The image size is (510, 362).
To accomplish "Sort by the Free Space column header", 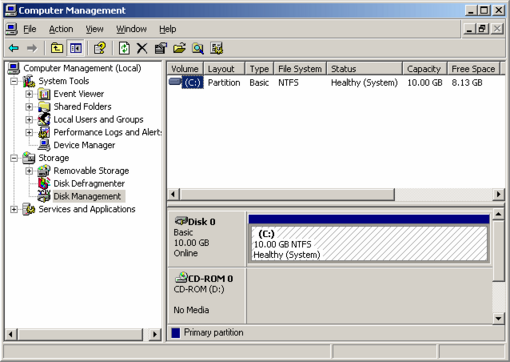I will pyautogui.click(x=473, y=69).
